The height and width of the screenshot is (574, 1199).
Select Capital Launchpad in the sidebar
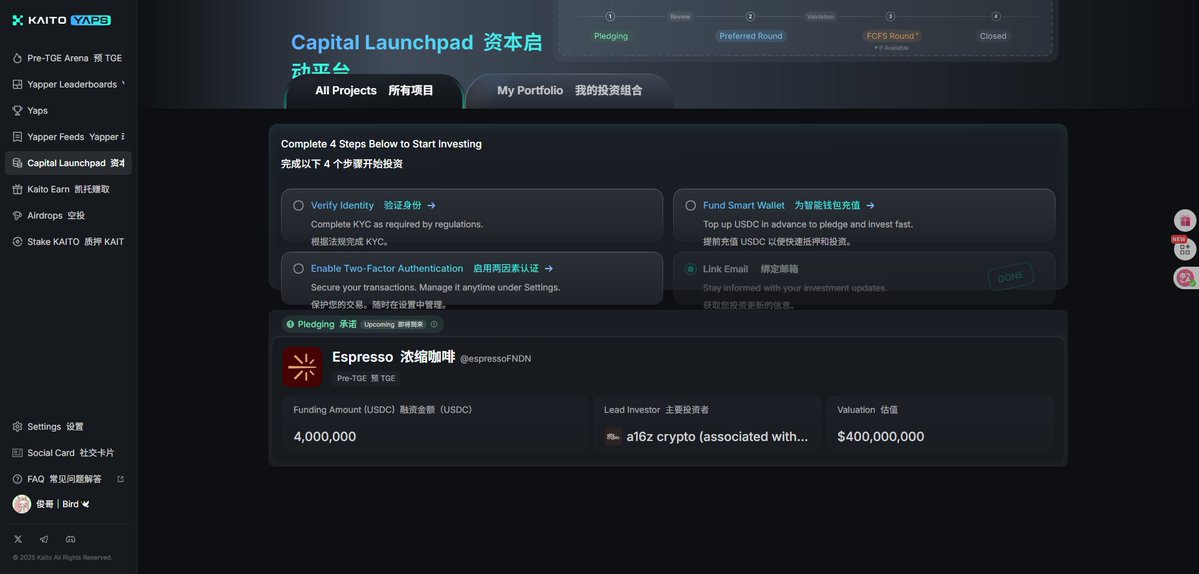point(68,163)
